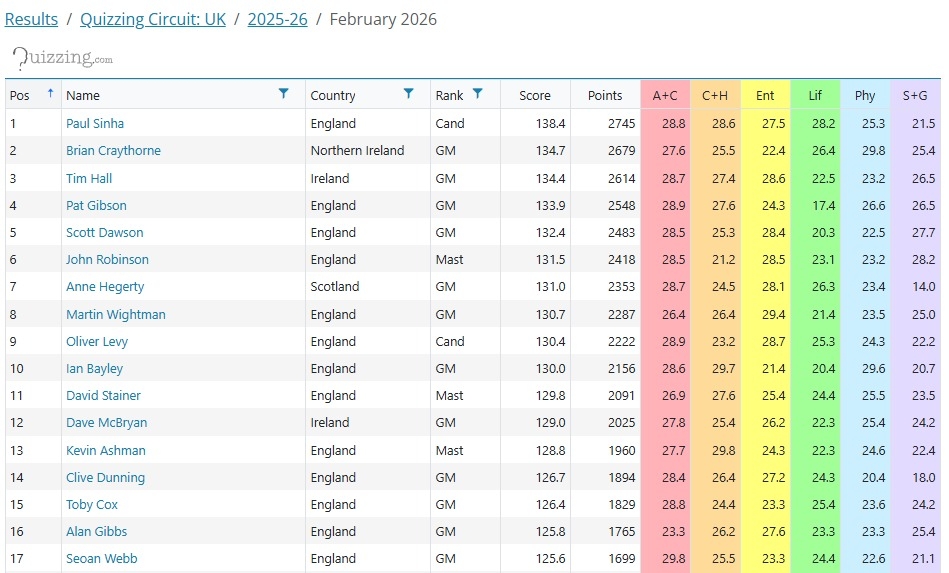Open the Country column filter icon
Screen dimensions: 949x573
click(408, 94)
